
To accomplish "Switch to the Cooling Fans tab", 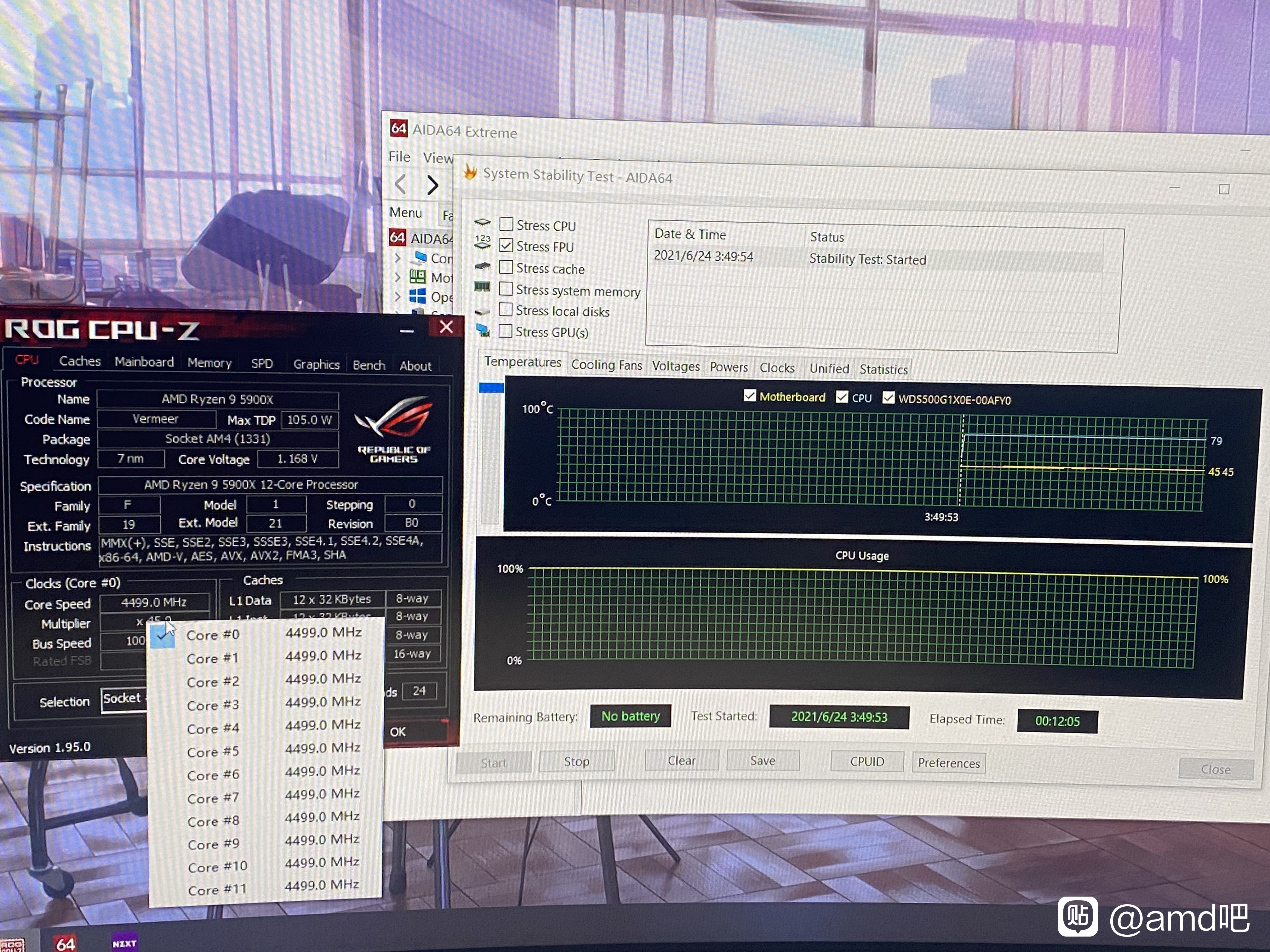I will [x=606, y=365].
